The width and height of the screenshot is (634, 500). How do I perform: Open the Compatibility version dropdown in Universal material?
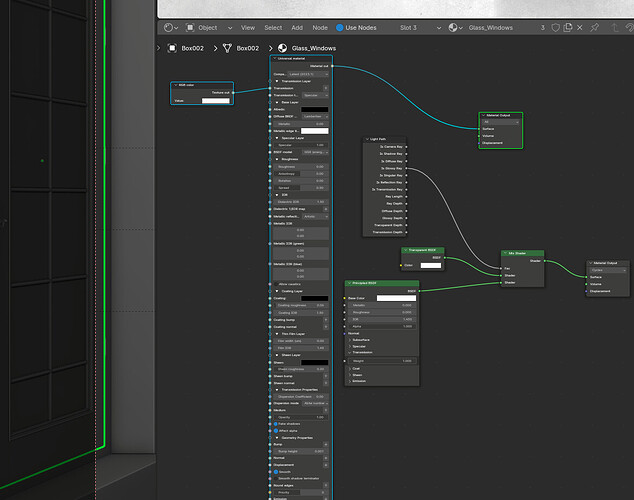tap(308, 74)
